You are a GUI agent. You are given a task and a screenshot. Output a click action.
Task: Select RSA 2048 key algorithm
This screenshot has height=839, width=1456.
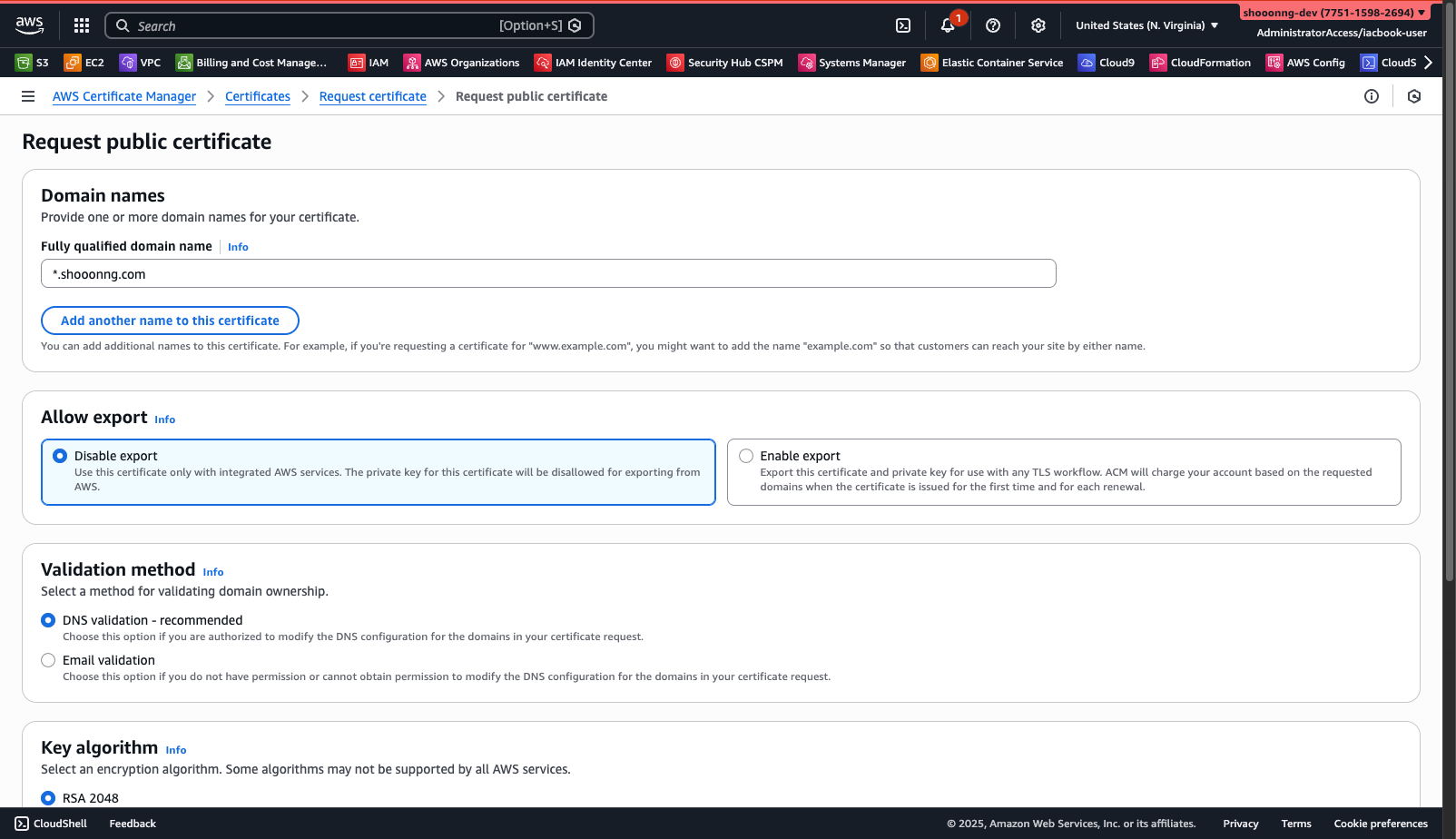(48, 798)
